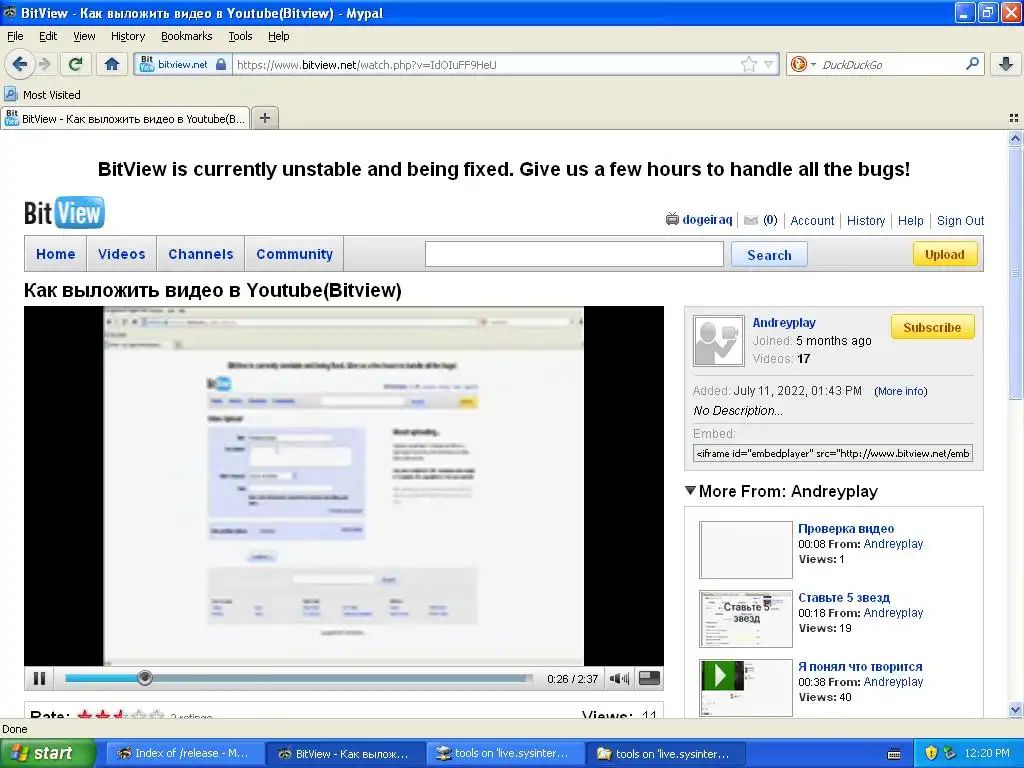Viewport: 1024px width, 768px height.
Task: Click the browser forward arrow
Action: tap(44, 64)
